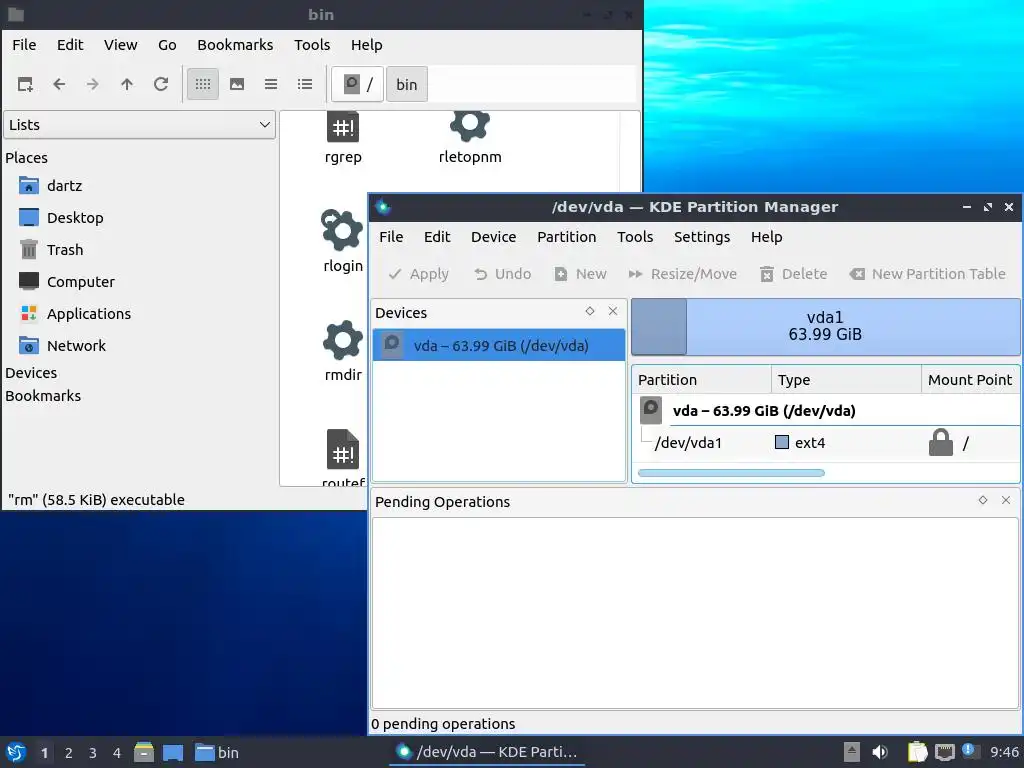Viewport: 1024px width, 768px height.
Task: Click New partition toolbar button
Action: point(581,274)
